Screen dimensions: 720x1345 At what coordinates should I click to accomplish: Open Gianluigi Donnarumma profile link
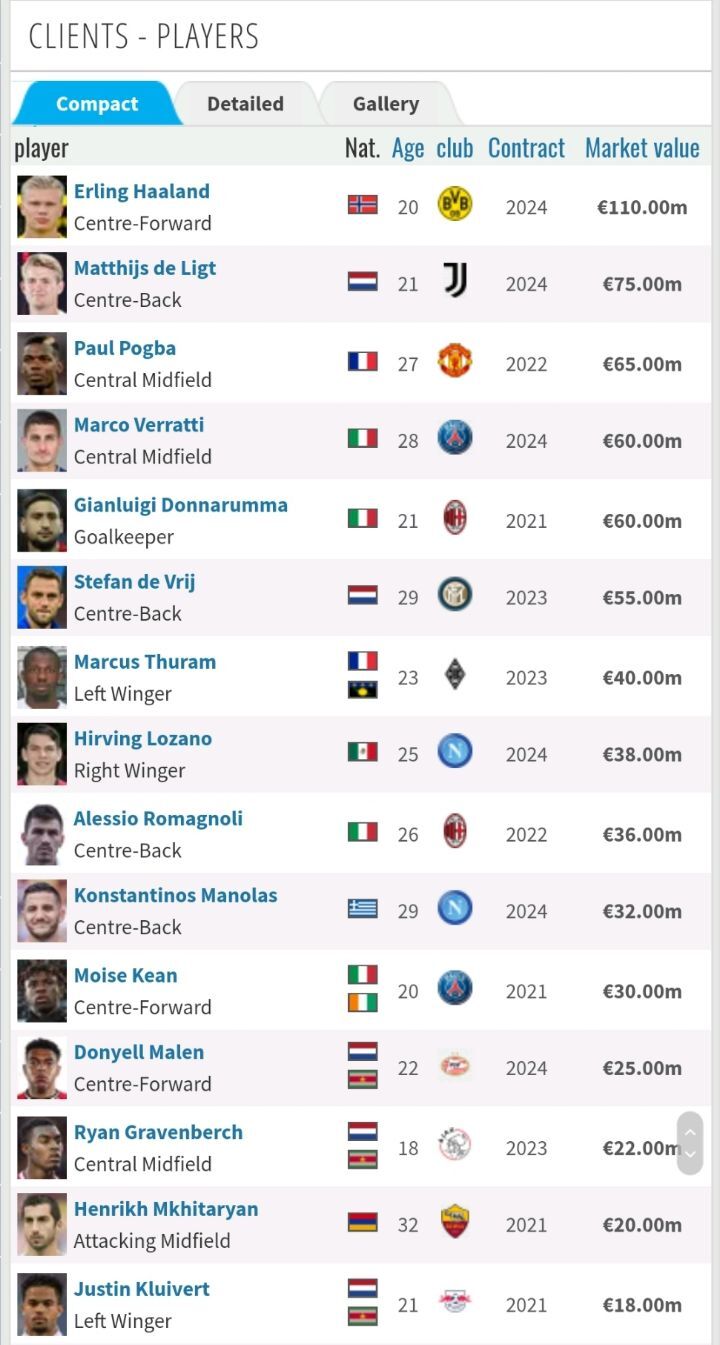181,505
